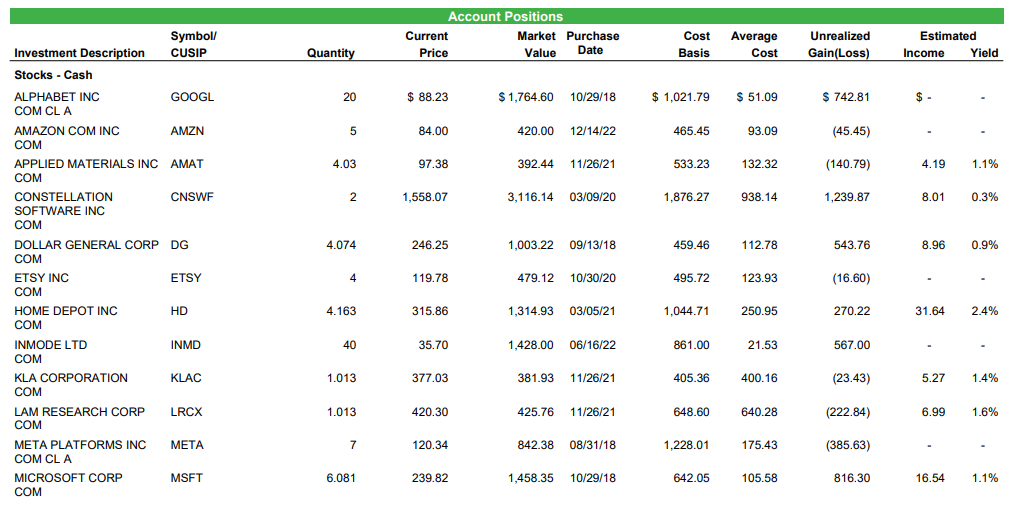
Task: Select Constellation market value 3,116.14
Action: (x=531, y=197)
